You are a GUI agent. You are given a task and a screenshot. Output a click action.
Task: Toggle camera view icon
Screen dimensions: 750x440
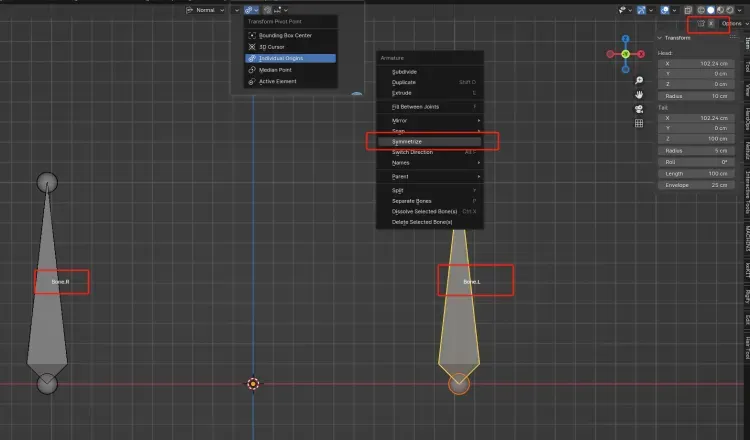click(639, 109)
